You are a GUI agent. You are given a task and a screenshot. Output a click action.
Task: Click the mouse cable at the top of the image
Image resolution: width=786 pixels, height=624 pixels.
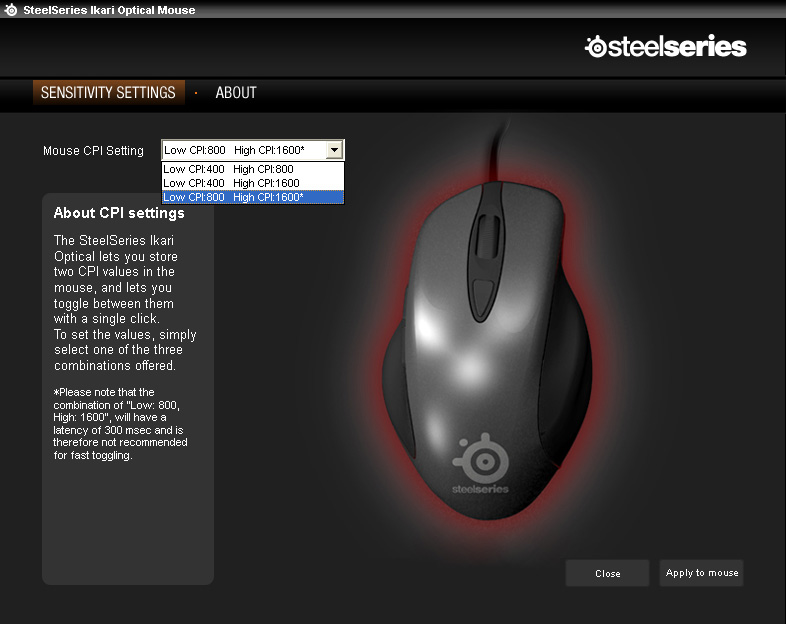(x=496, y=150)
